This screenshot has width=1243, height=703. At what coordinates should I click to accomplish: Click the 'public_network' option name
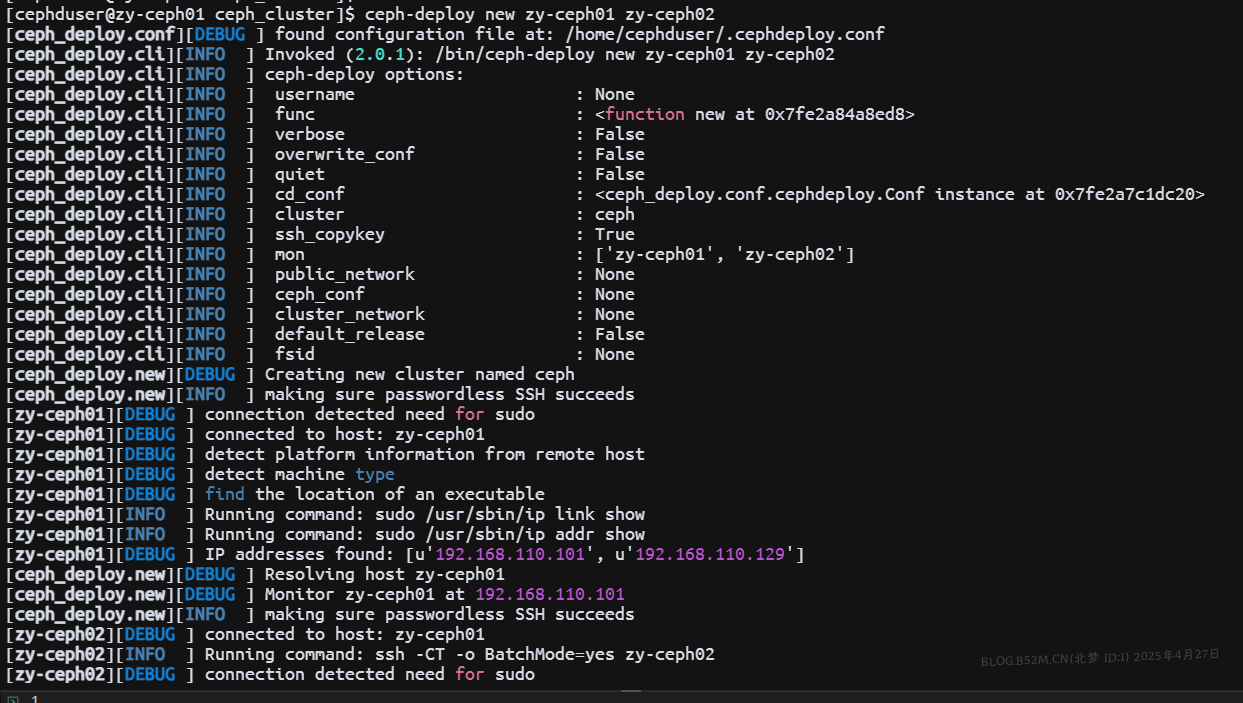(344, 274)
